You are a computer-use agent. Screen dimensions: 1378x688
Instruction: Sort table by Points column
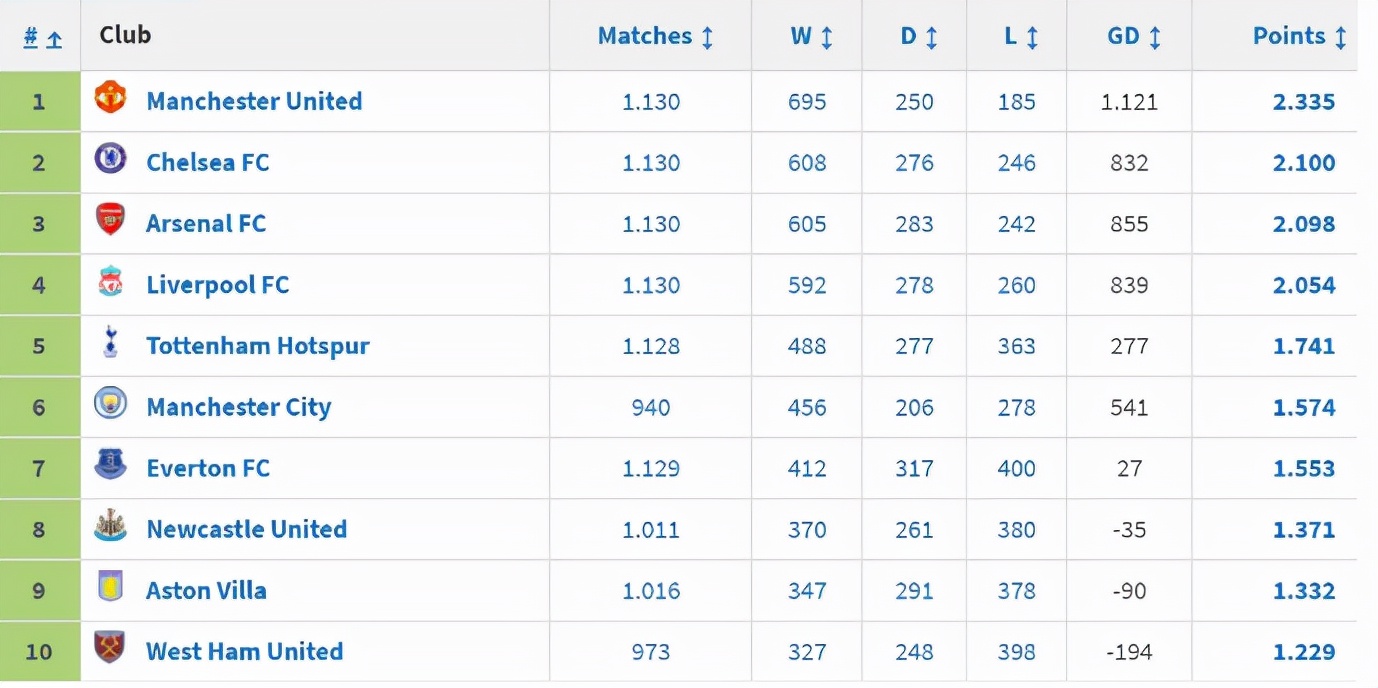click(1300, 36)
